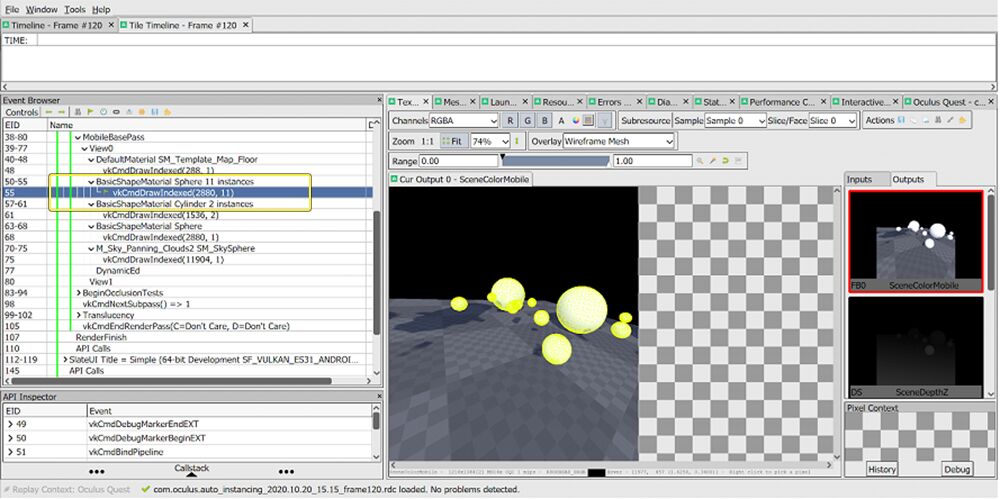The width and height of the screenshot is (1000, 499).
Task: Click the magnifier zoom-range icon beside Range
Action: click(x=701, y=161)
